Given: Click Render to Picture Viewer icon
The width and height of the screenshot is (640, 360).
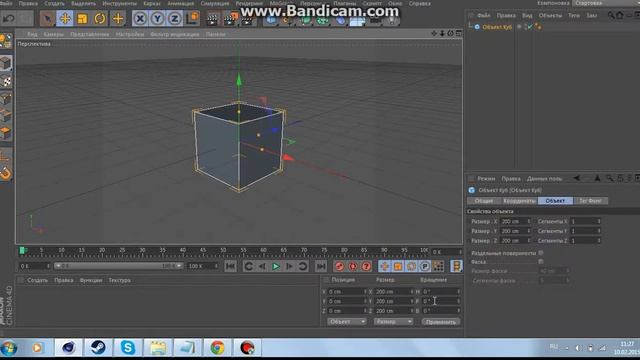Looking at the screenshot, I should point(230,20).
